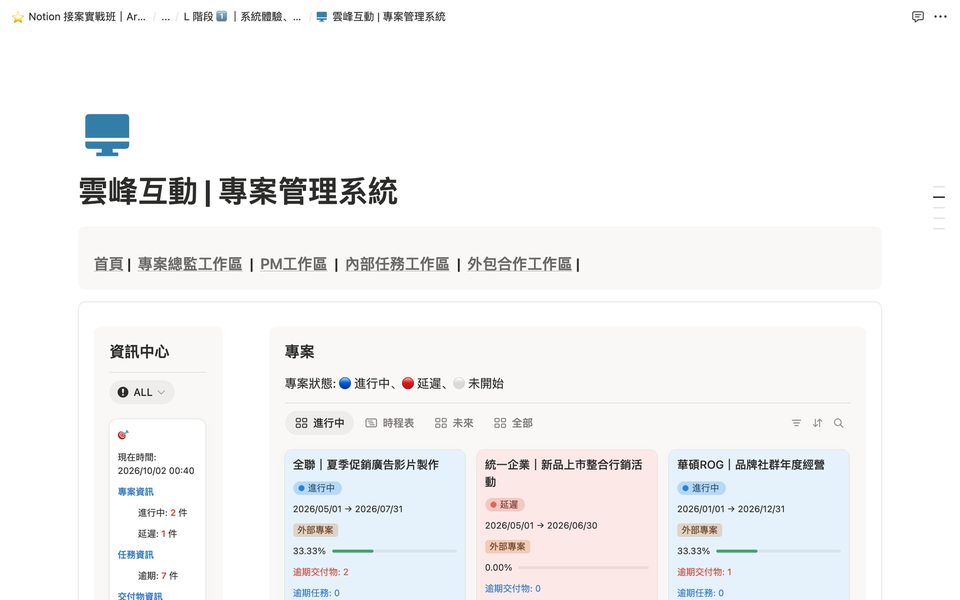Click the 現在時間 2026/10/02 00:40 text

point(156,464)
